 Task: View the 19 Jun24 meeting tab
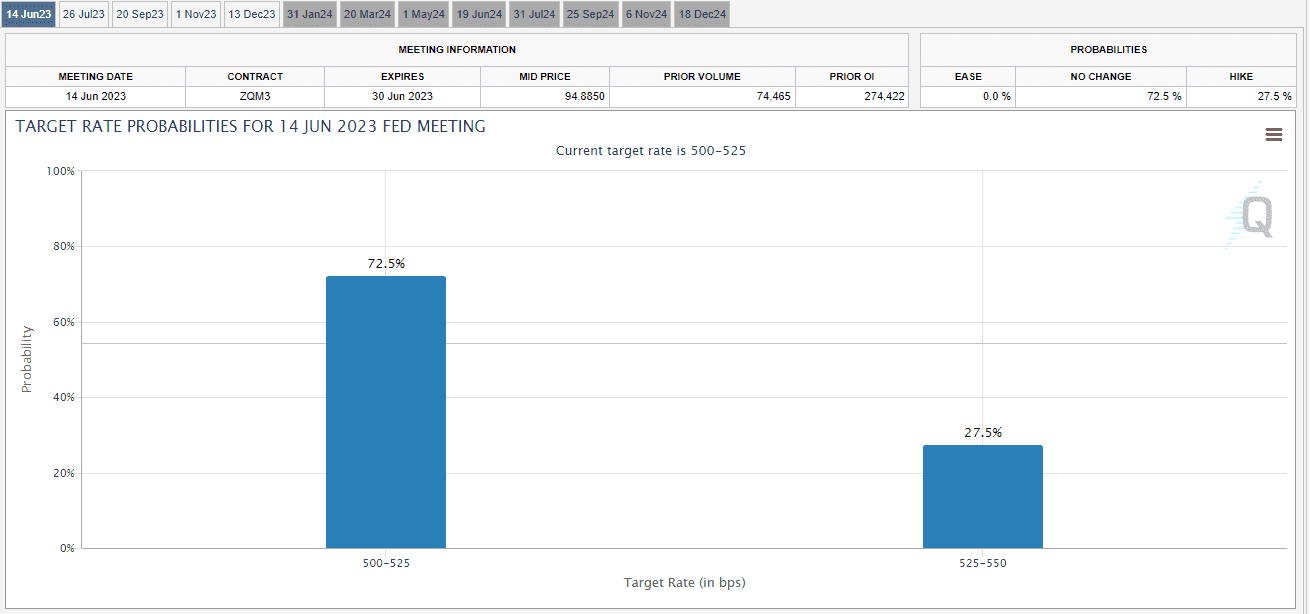point(479,14)
